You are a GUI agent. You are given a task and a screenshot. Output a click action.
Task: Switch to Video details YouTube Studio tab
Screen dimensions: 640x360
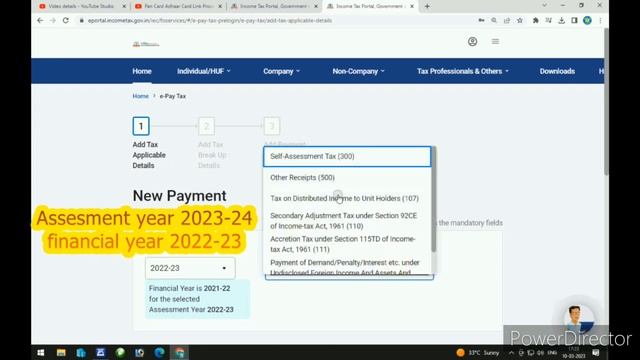[81, 6]
